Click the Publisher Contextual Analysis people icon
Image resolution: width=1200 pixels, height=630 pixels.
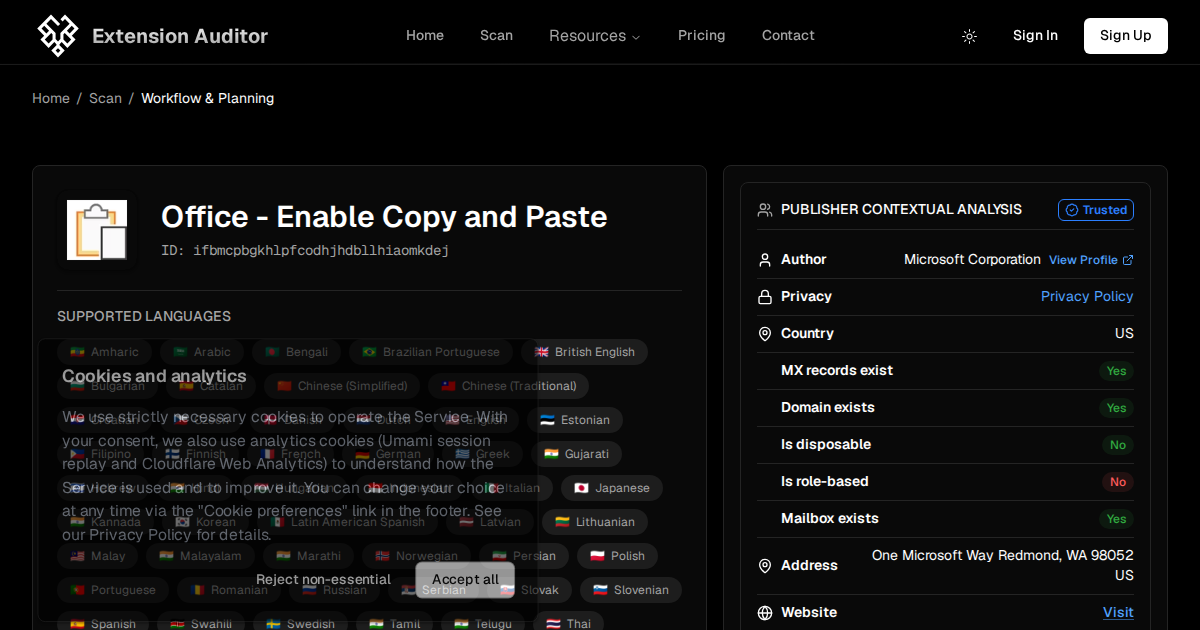click(x=765, y=210)
